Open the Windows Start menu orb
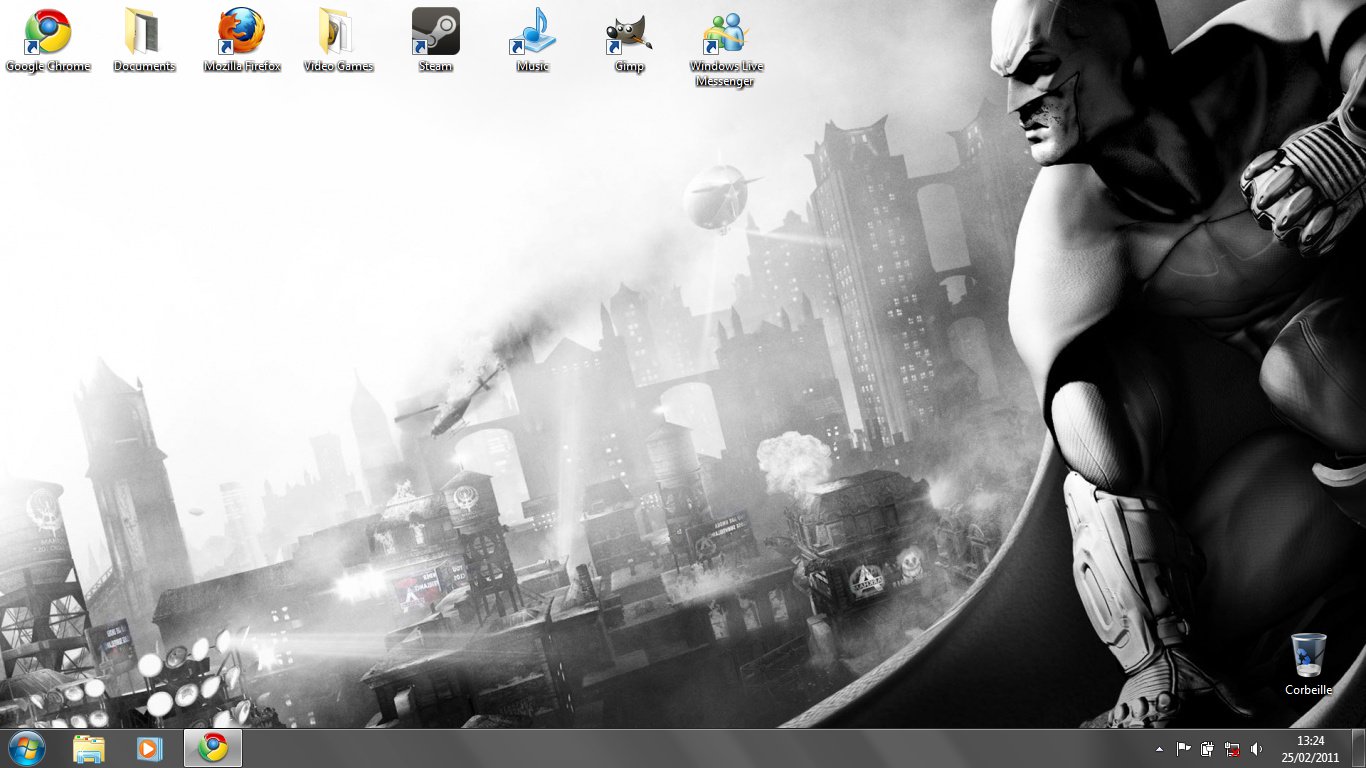Screen dimensions: 1366x768 [x=27, y=748]
